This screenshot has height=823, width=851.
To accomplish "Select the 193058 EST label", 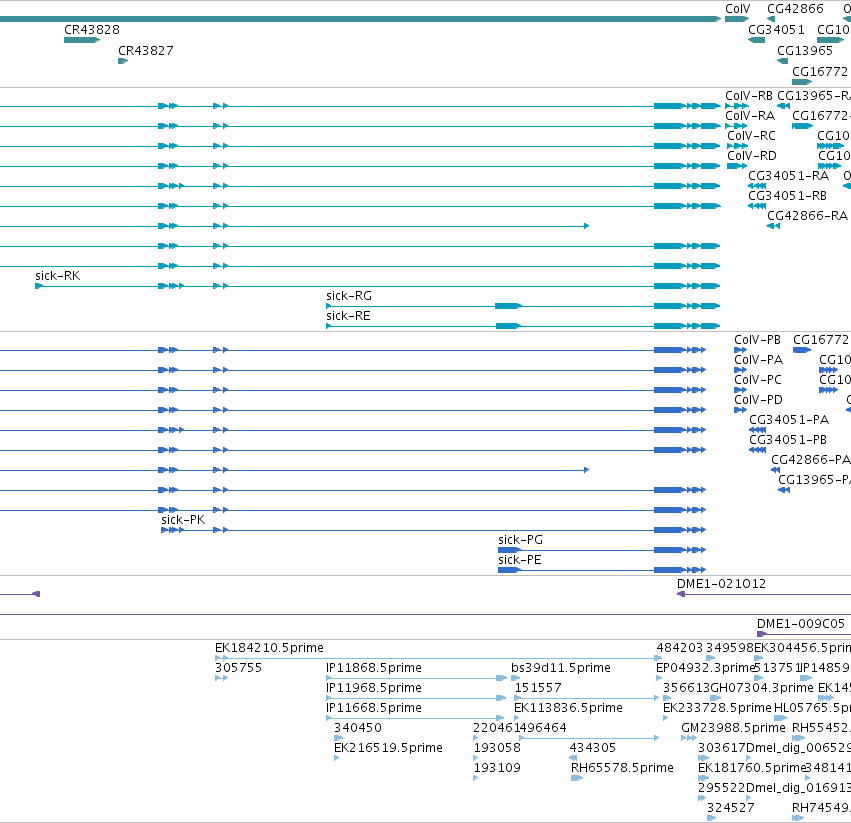I will click(x=497, y=748).
